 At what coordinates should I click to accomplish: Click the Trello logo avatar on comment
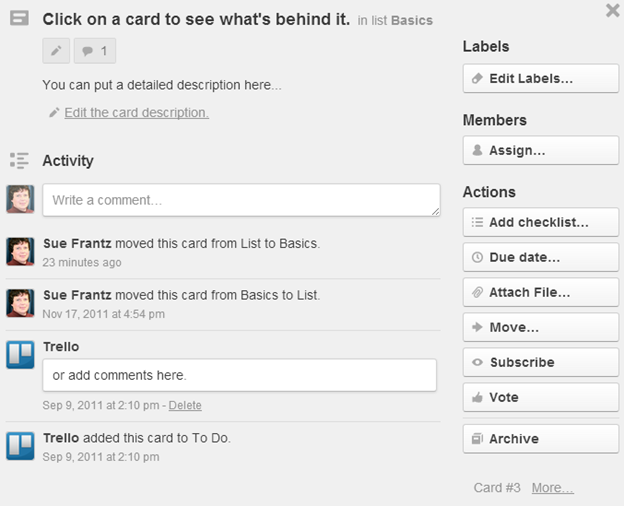tap(20, 355)
